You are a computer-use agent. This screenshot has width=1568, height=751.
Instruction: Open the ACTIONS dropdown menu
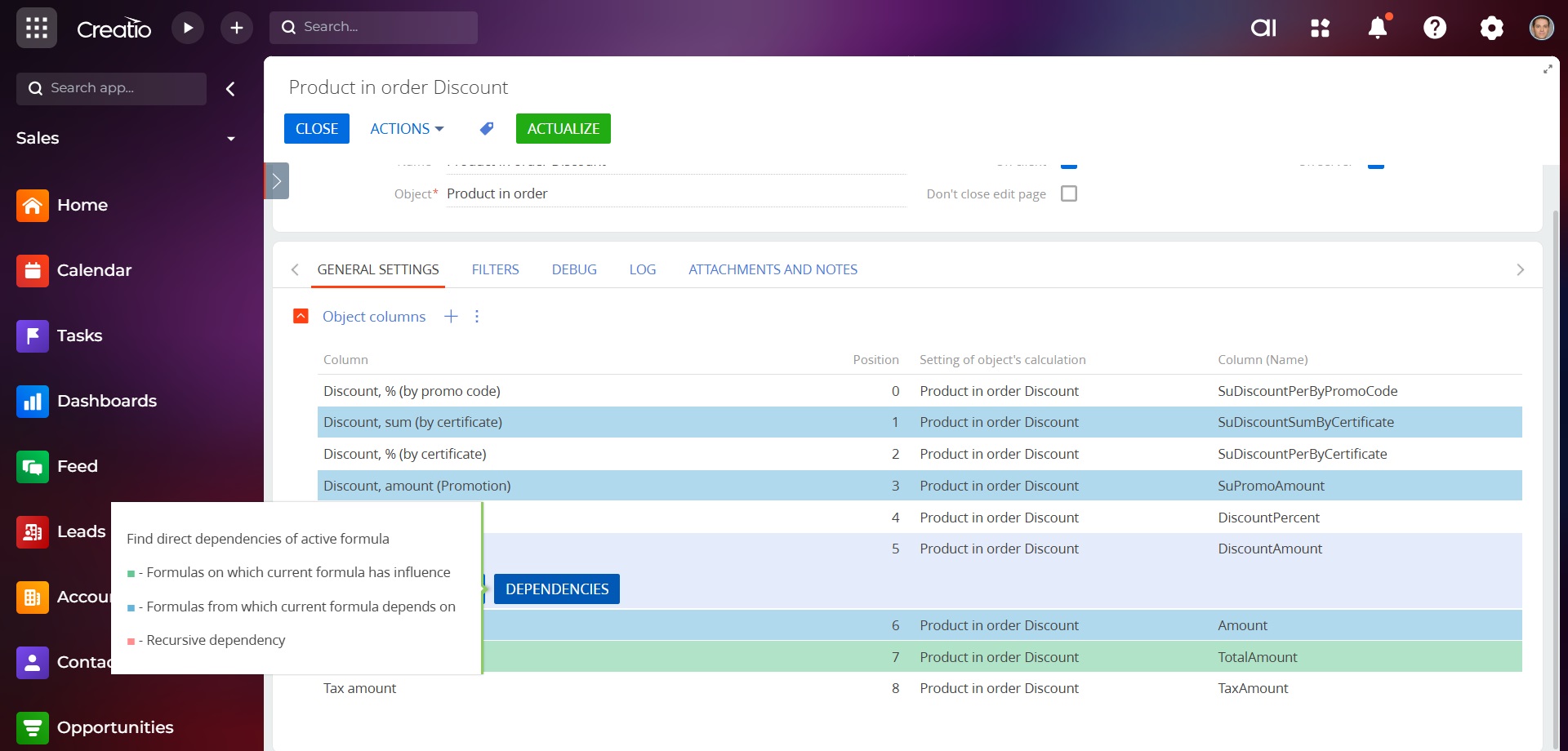(x=406, y=129)
